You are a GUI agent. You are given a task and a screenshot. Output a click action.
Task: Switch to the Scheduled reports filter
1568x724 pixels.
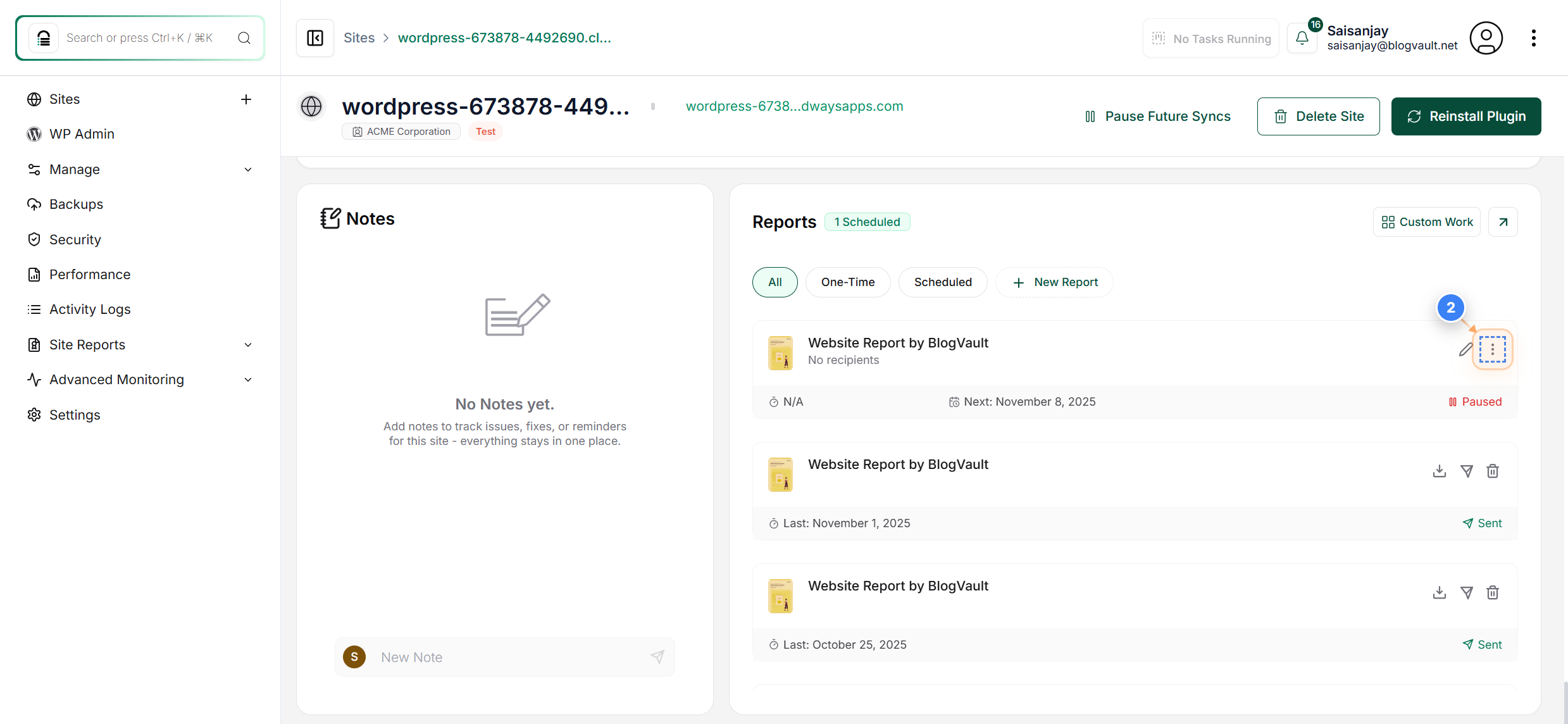click(943, 282)
